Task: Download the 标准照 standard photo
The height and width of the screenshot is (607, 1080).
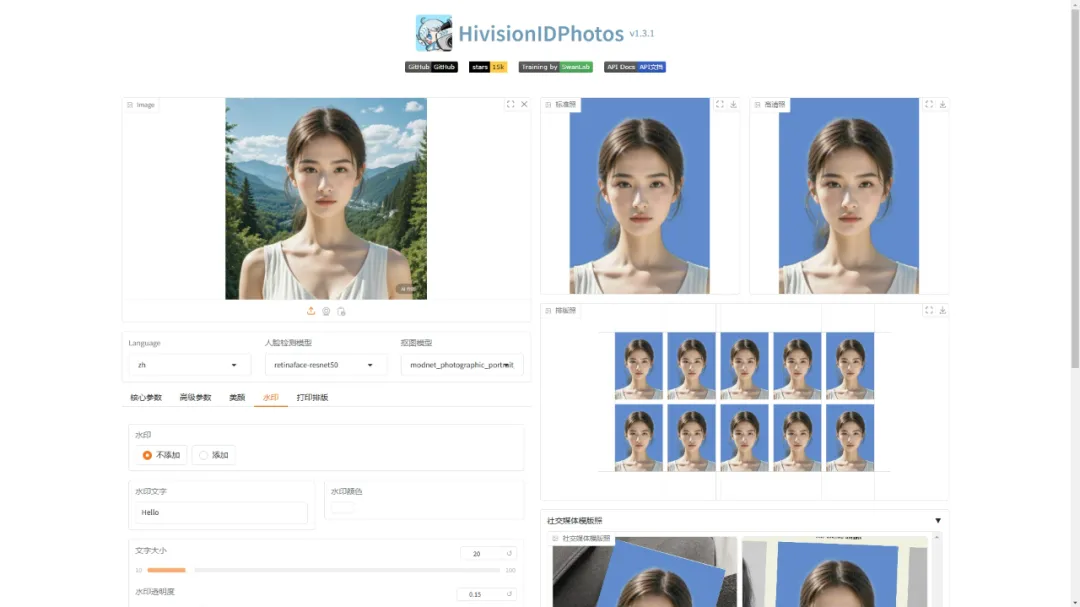Action: point(733,104)
